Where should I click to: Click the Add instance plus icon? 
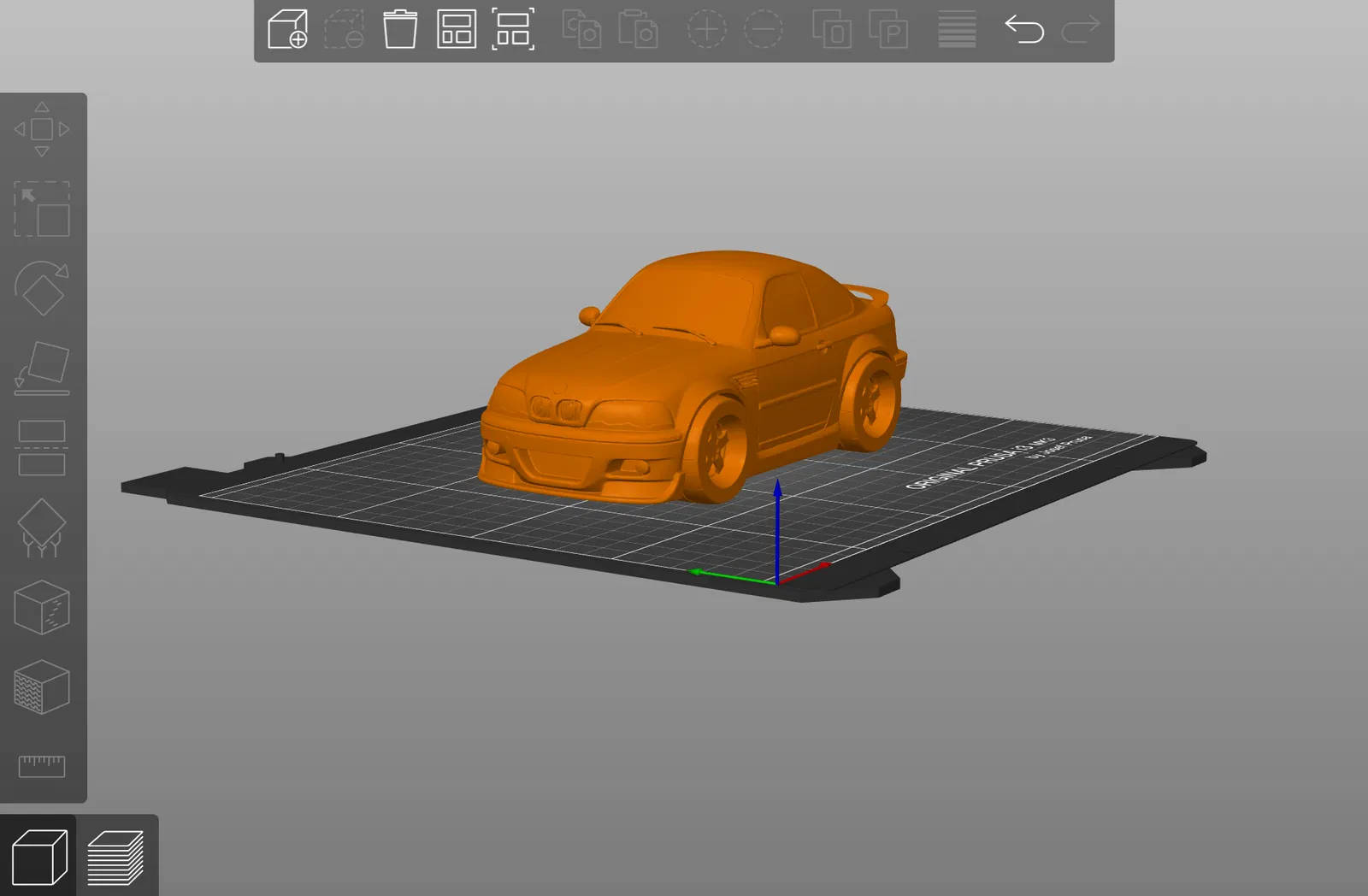pyautogui.click(x=707, y=30)
